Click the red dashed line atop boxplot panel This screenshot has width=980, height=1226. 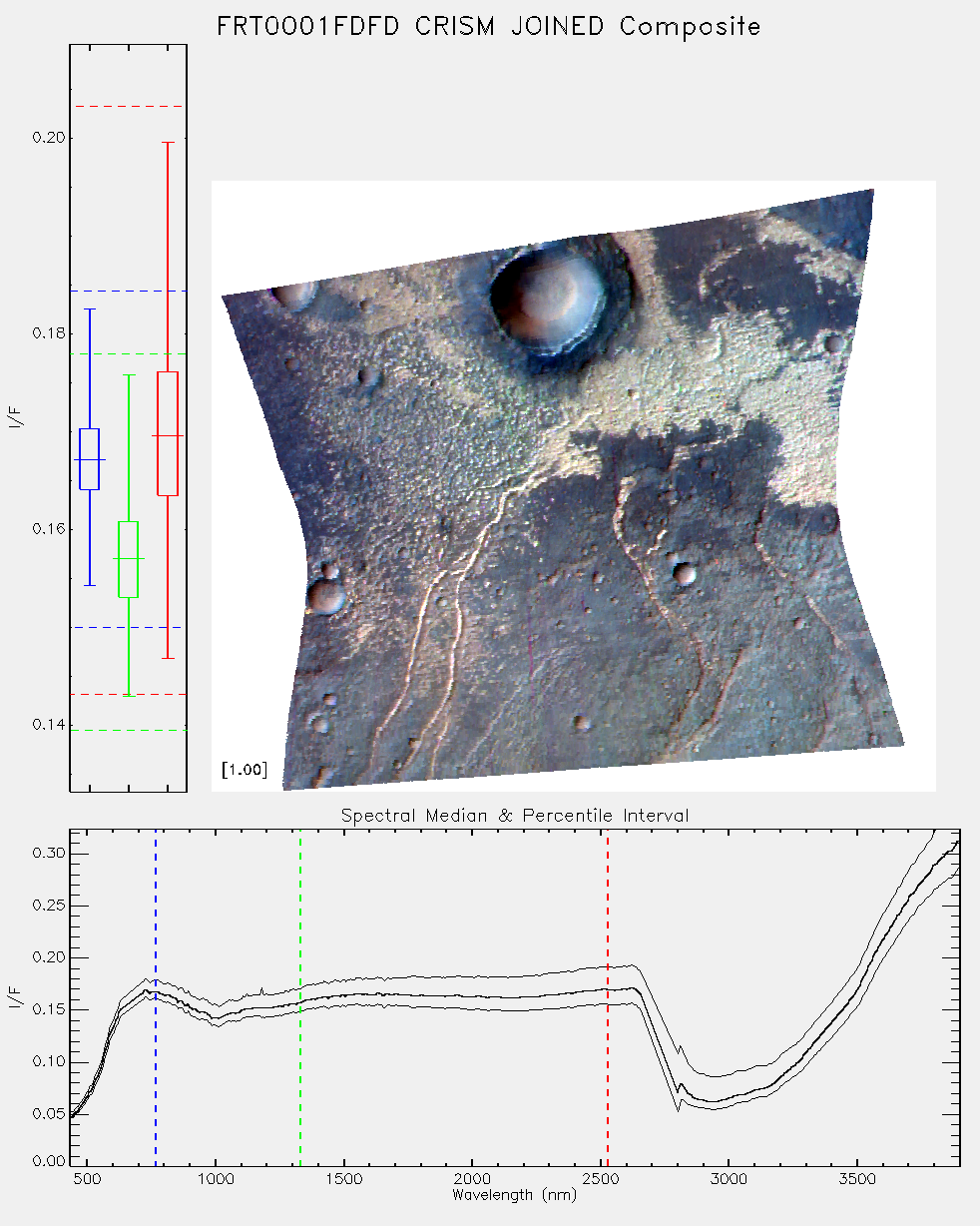(129, 106)
